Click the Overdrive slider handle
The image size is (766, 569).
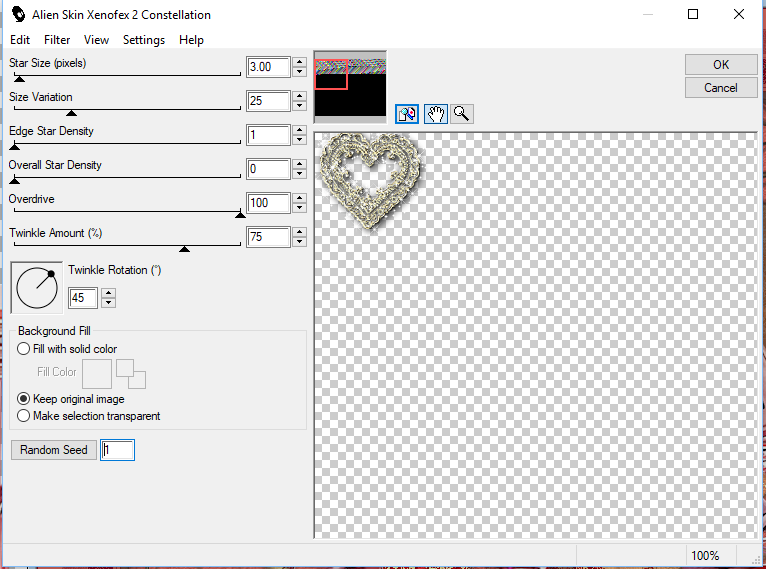tap(240, 215)
